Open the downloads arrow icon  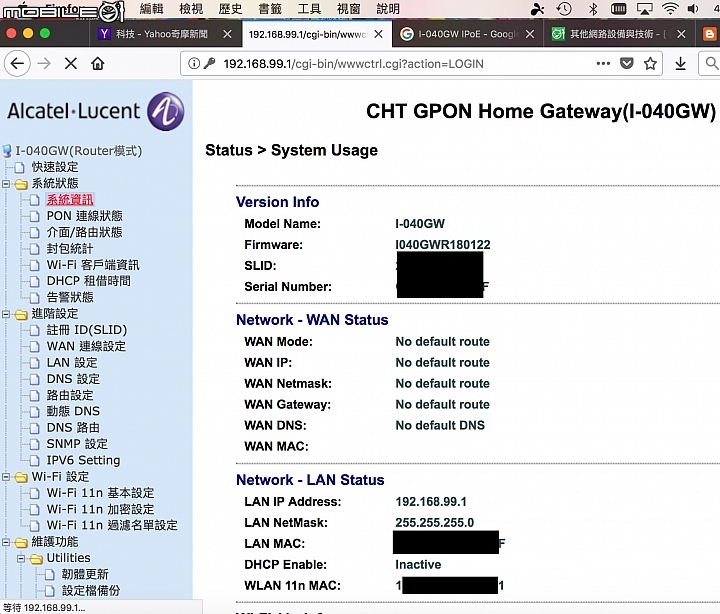(681, 63)
